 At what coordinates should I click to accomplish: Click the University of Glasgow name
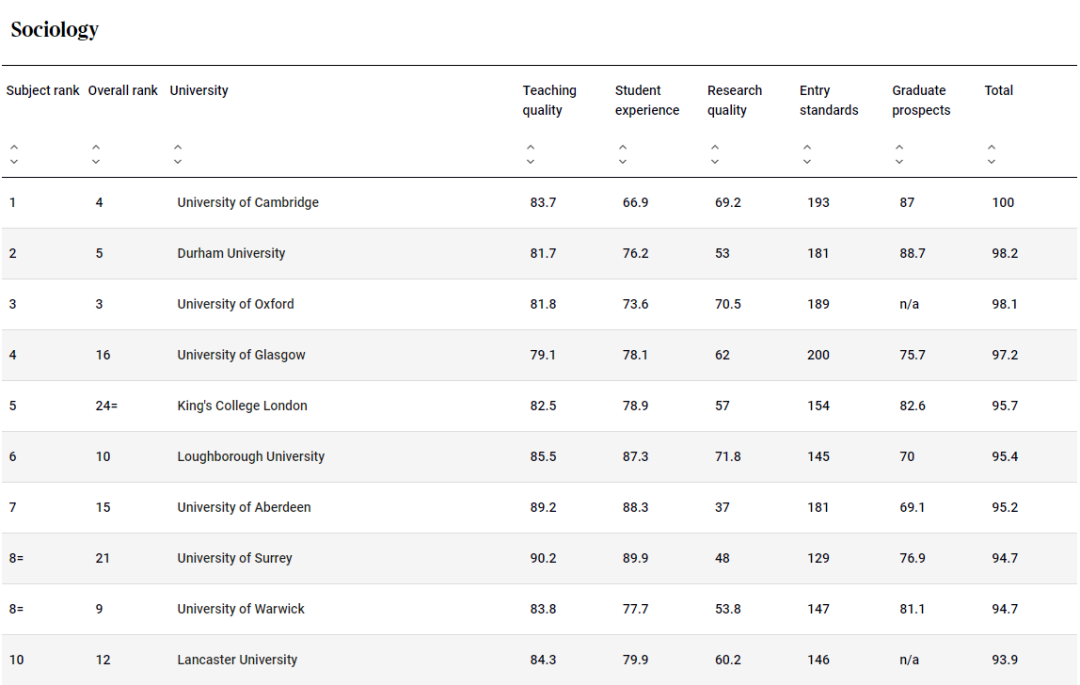[241, 355]
